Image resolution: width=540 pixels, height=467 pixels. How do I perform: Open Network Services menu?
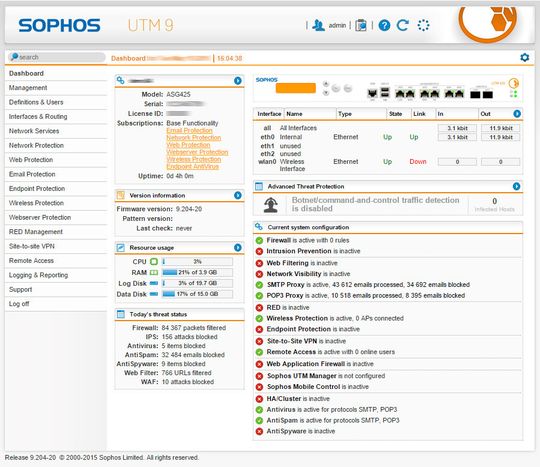56,131
